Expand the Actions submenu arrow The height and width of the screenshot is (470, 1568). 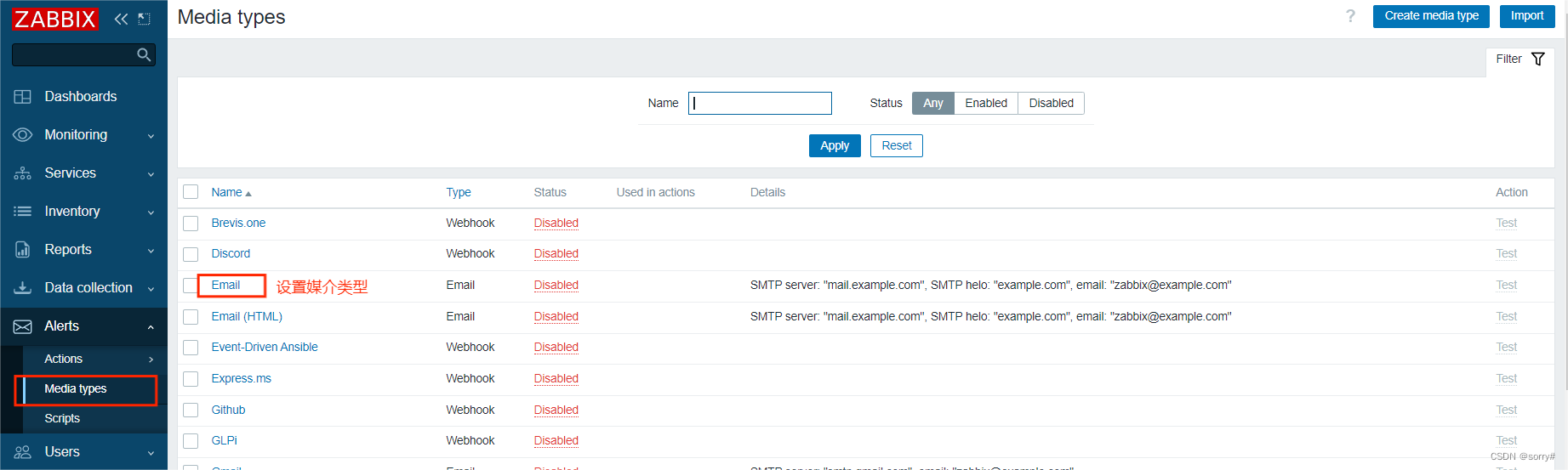click(151, 360)
